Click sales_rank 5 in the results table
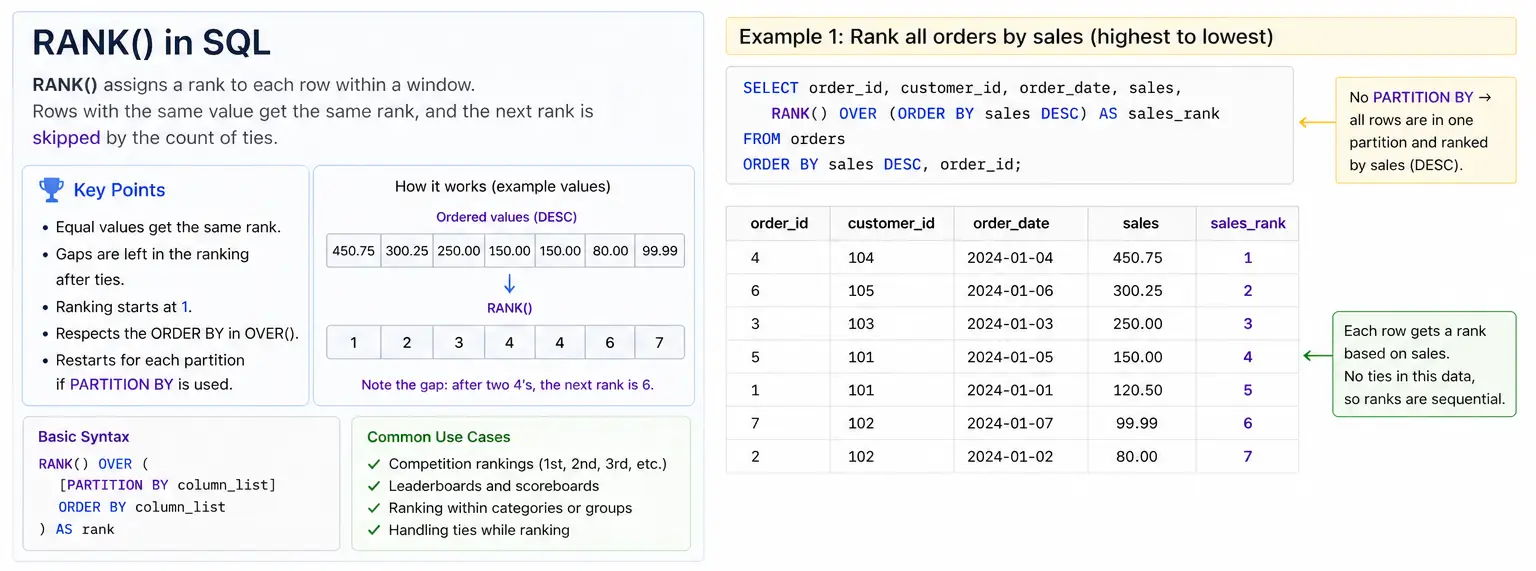This screenshot has height=571, width=1536. pos(1248,390)
